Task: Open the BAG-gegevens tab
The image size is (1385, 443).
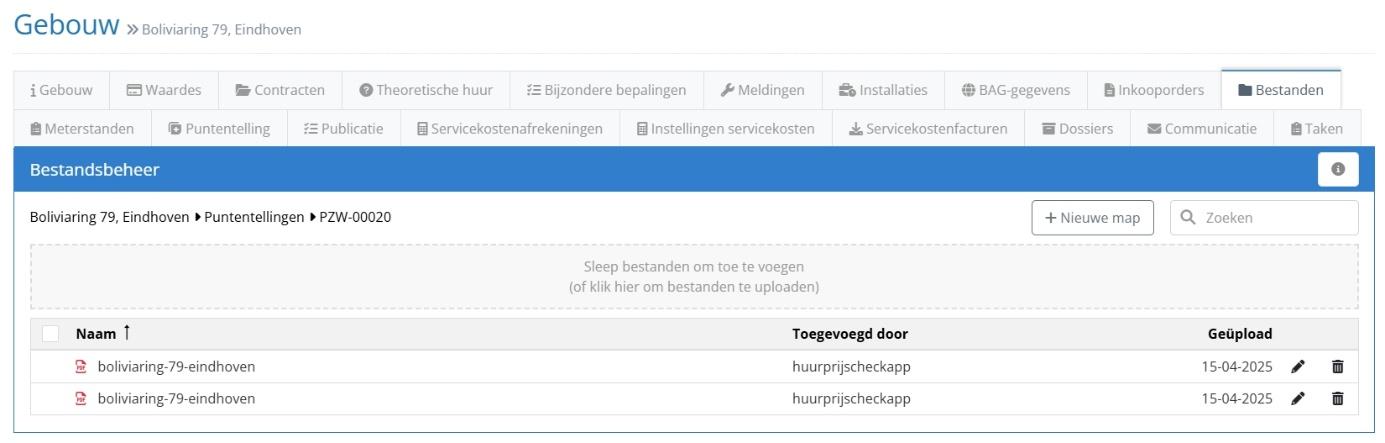Action: [x=1015, y=90]
